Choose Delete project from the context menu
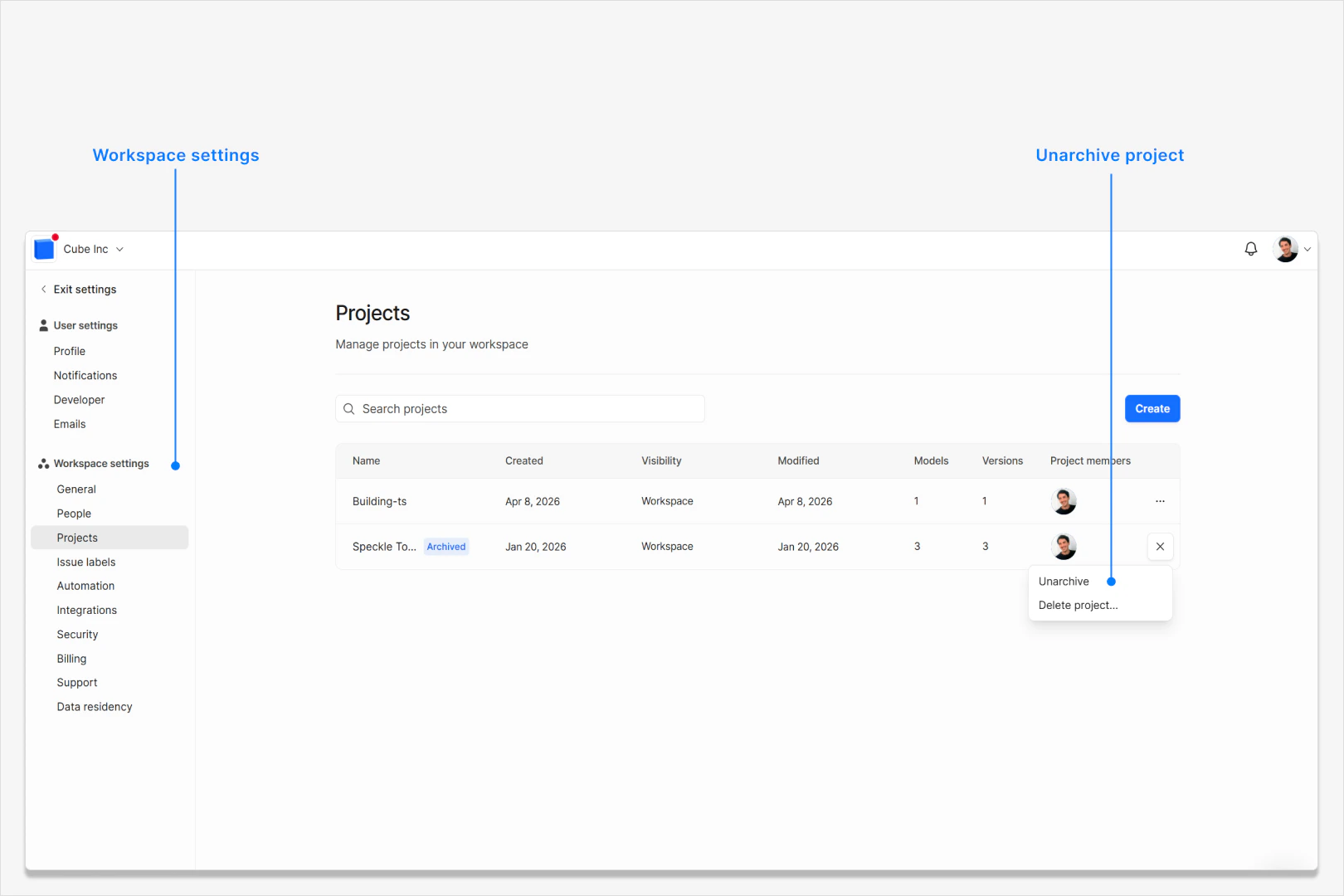 [1077, 605]
